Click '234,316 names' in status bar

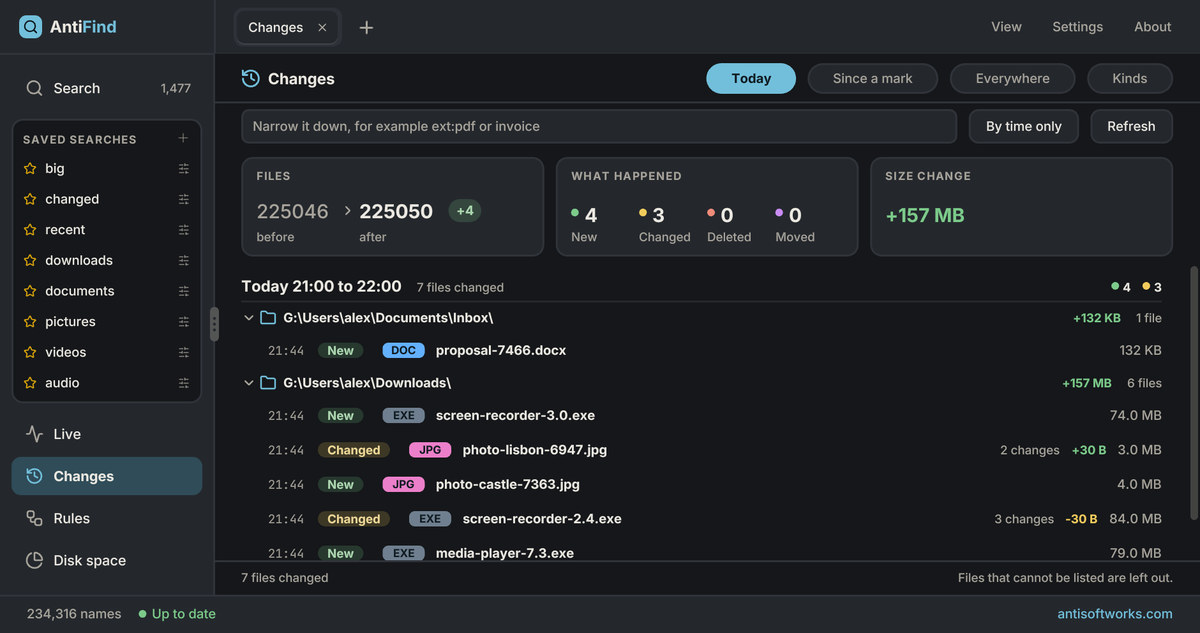[x=74, y=614]
